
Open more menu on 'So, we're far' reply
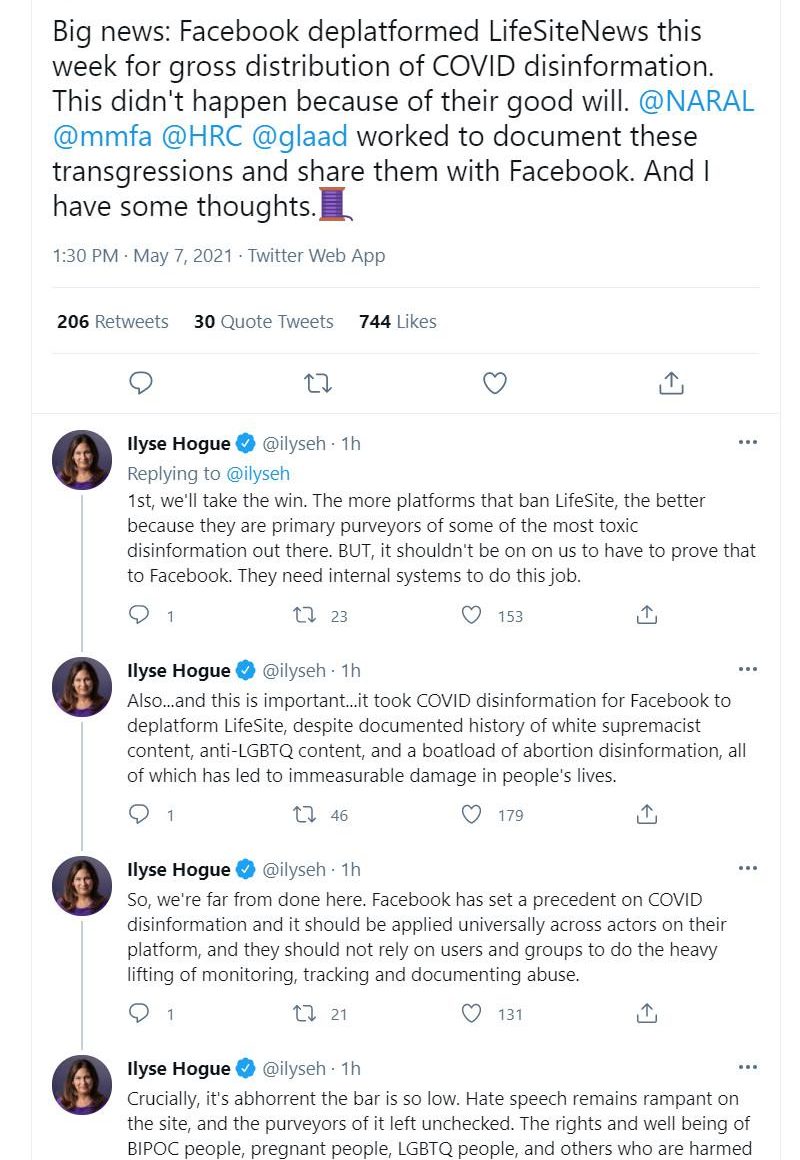click(747, 868)
